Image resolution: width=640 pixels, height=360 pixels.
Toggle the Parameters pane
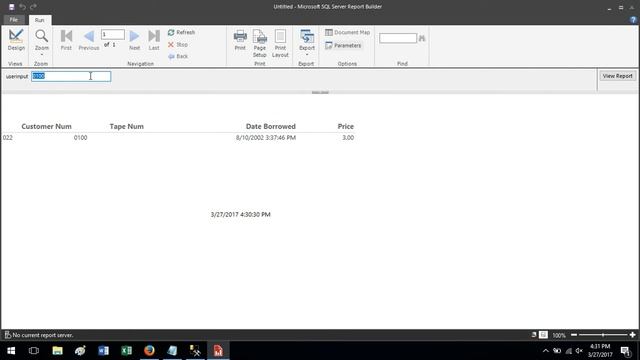coord(343,46)
